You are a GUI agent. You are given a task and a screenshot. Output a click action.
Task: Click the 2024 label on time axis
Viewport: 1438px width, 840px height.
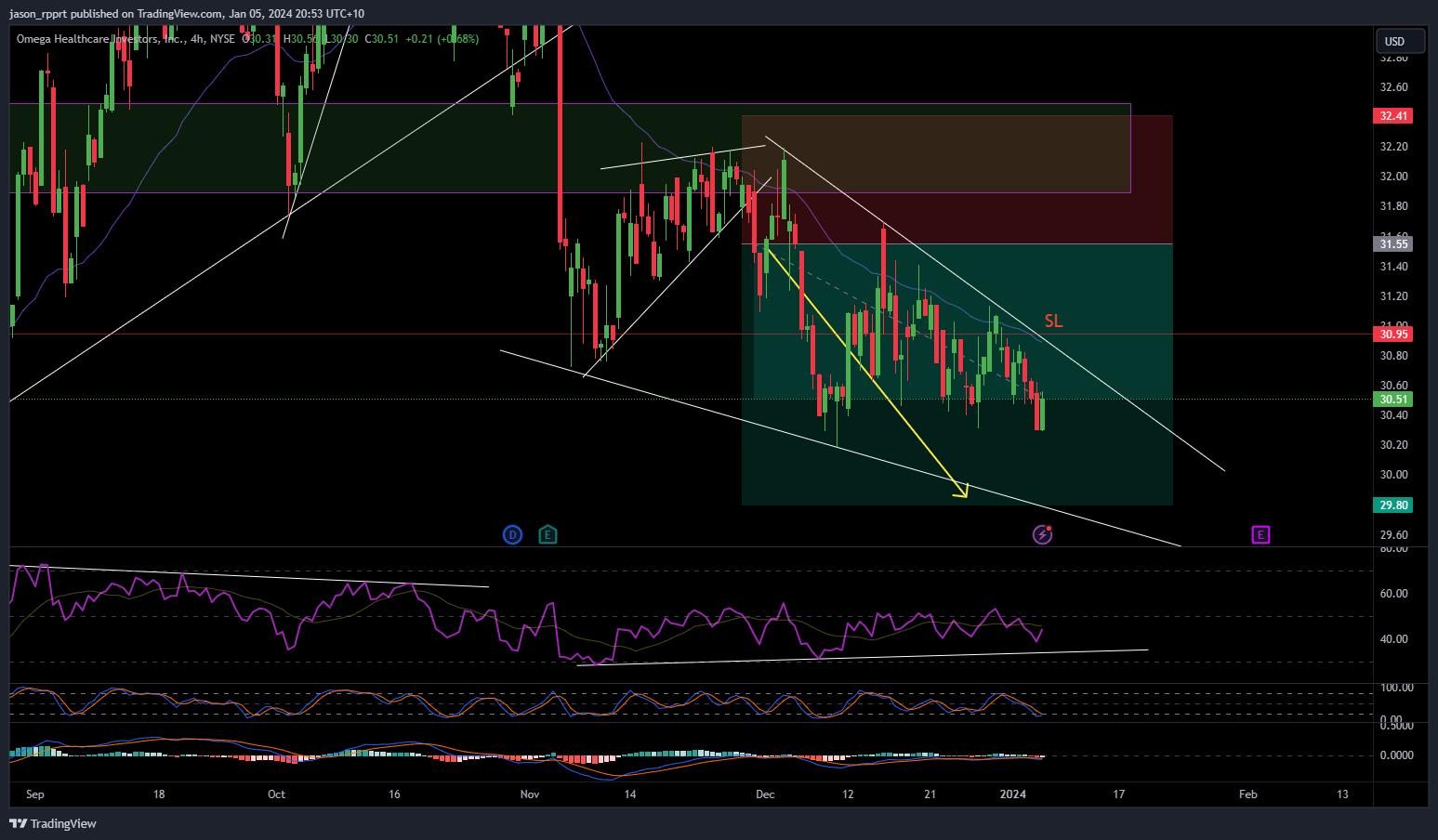tap(1012, 794)
